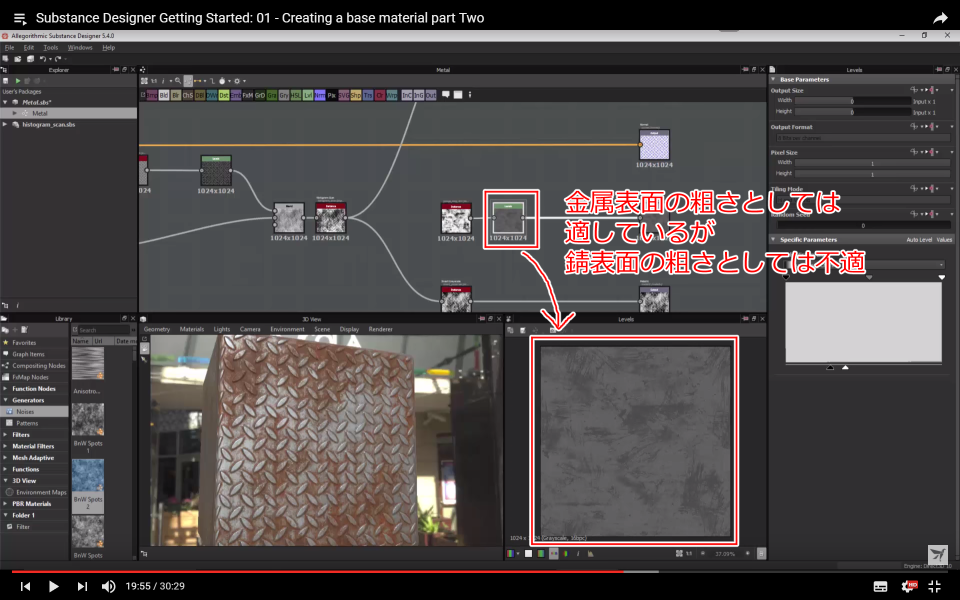Click the Output Size Width slider
The width and height of the screenshot is (960, 600).
853,101
